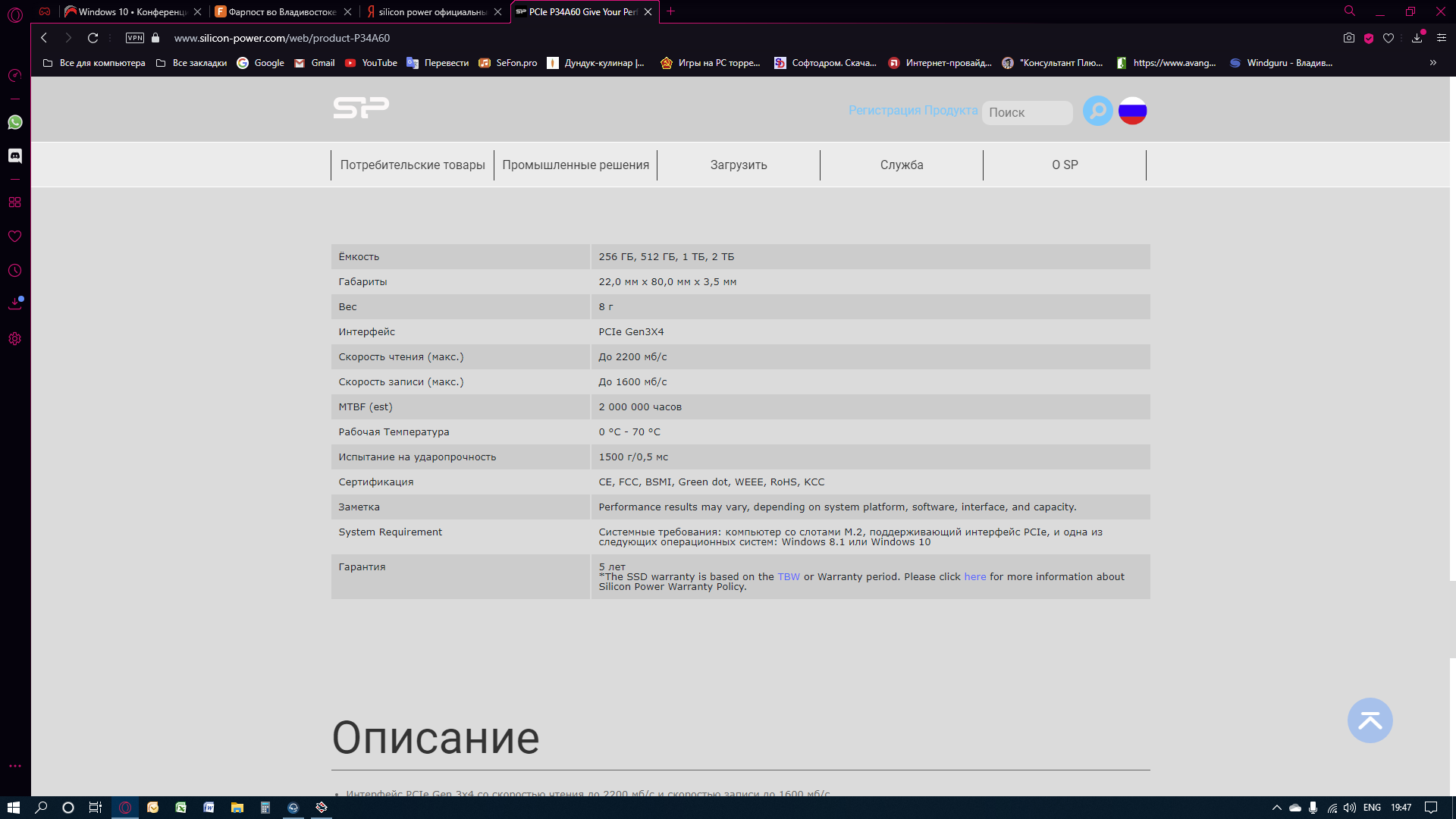Click the 'Поиск' search input field

pos(1027,112)
